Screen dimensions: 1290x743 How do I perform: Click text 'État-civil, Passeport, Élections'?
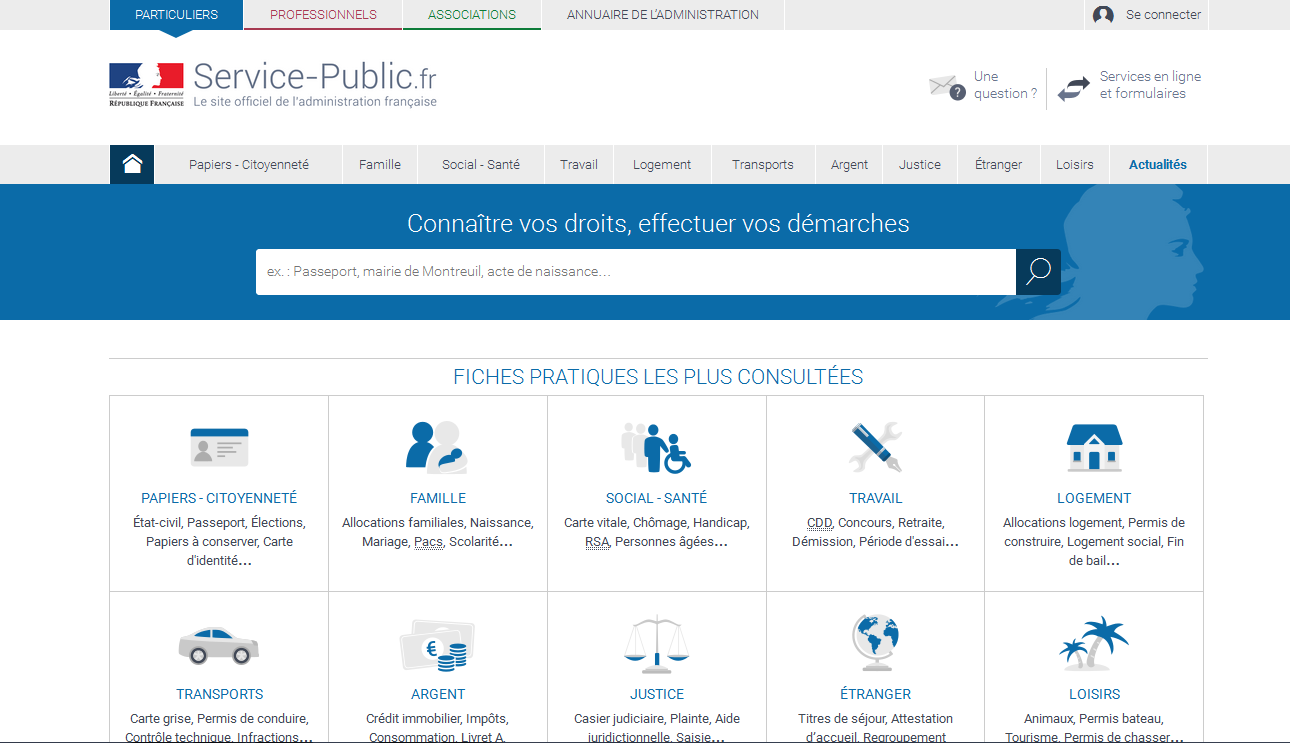[x=219, y=523]
